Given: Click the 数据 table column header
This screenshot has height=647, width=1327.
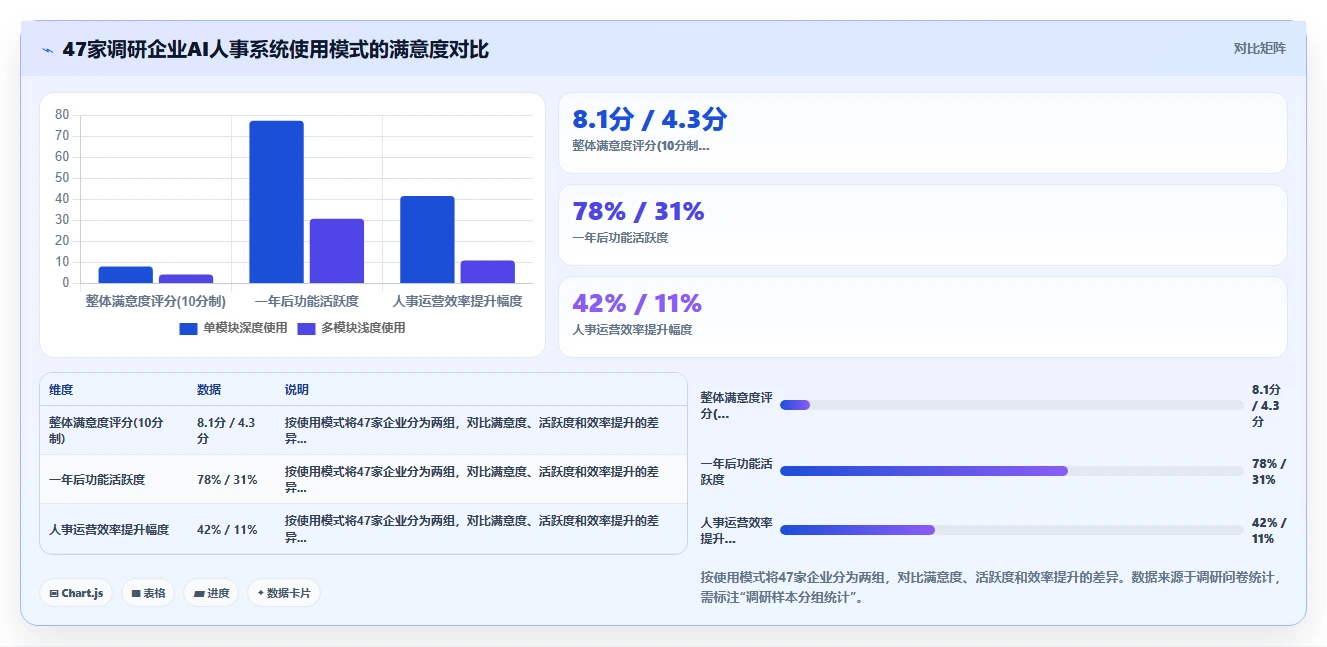Looking at the screenshot, I should 209,390.
